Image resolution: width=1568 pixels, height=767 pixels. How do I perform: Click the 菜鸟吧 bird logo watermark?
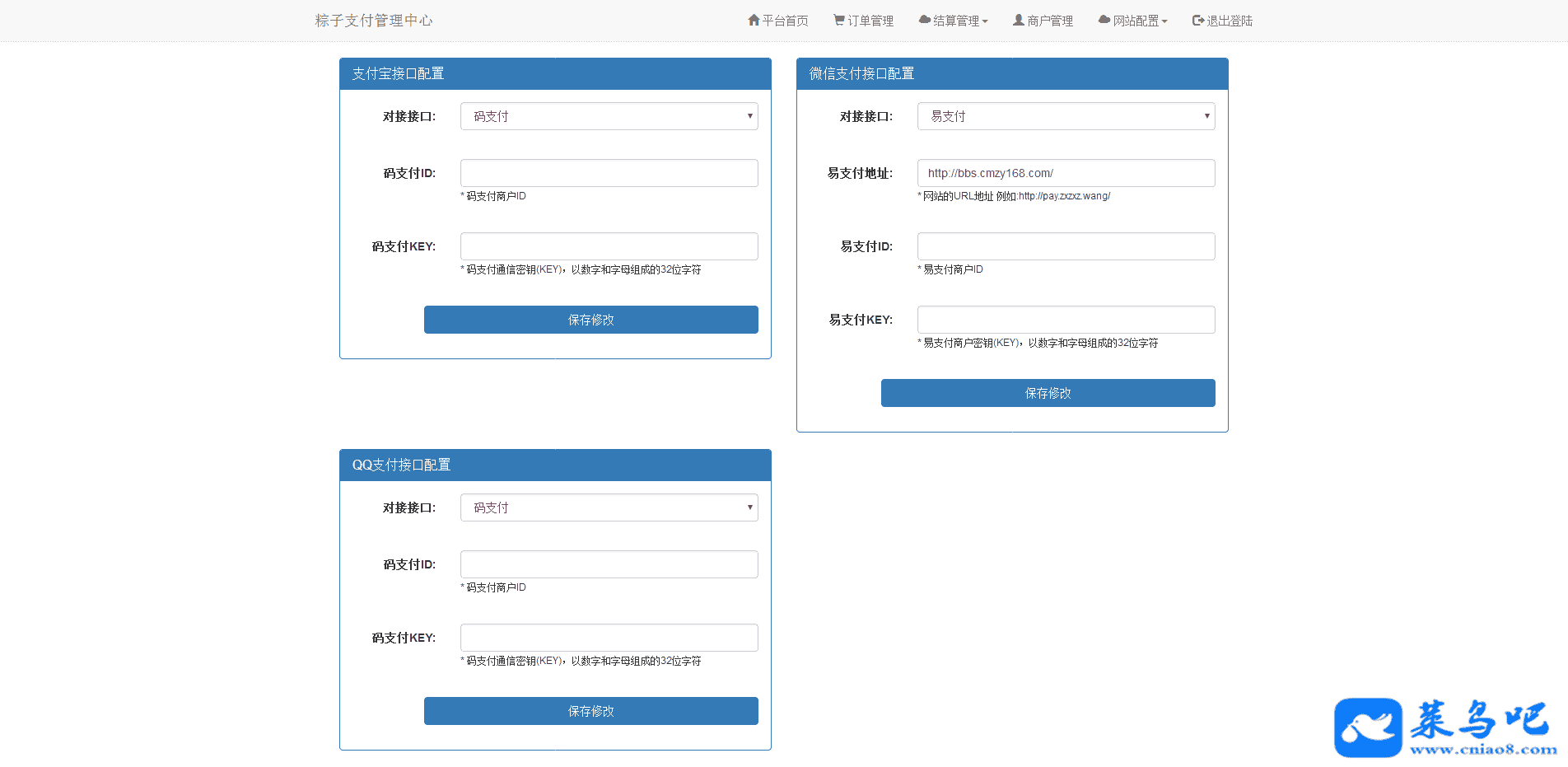[1368, 727]
